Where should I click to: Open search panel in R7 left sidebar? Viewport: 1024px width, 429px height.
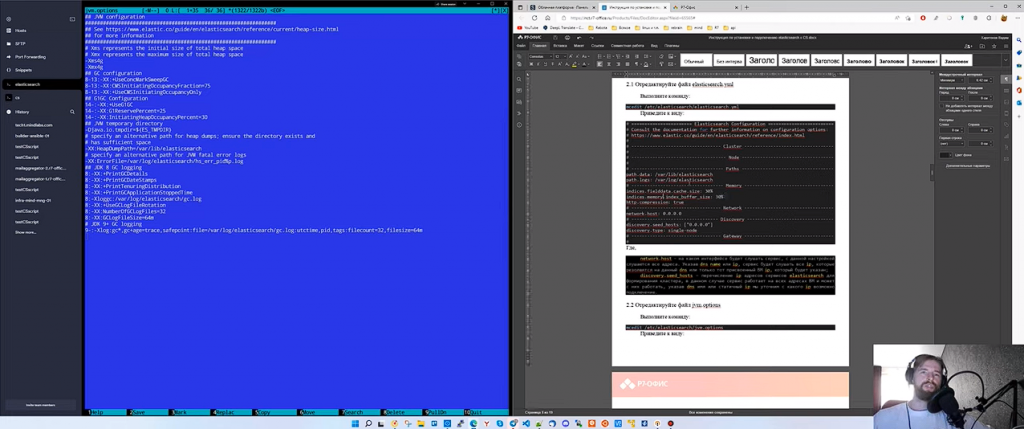click(x=519, y=79)
